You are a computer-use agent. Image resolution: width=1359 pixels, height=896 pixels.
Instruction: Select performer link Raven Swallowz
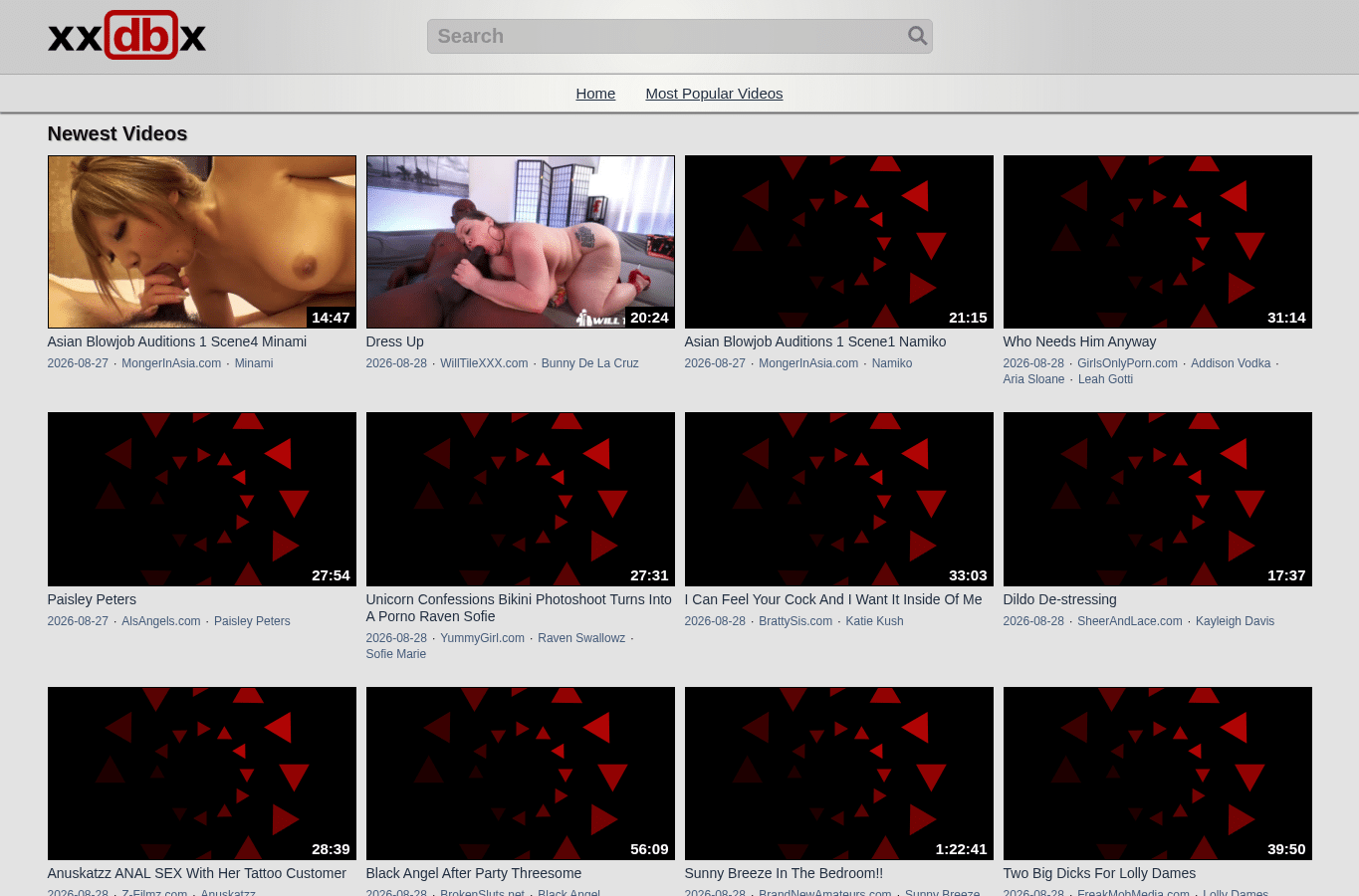pyautogui.click(x=581, y=638)
